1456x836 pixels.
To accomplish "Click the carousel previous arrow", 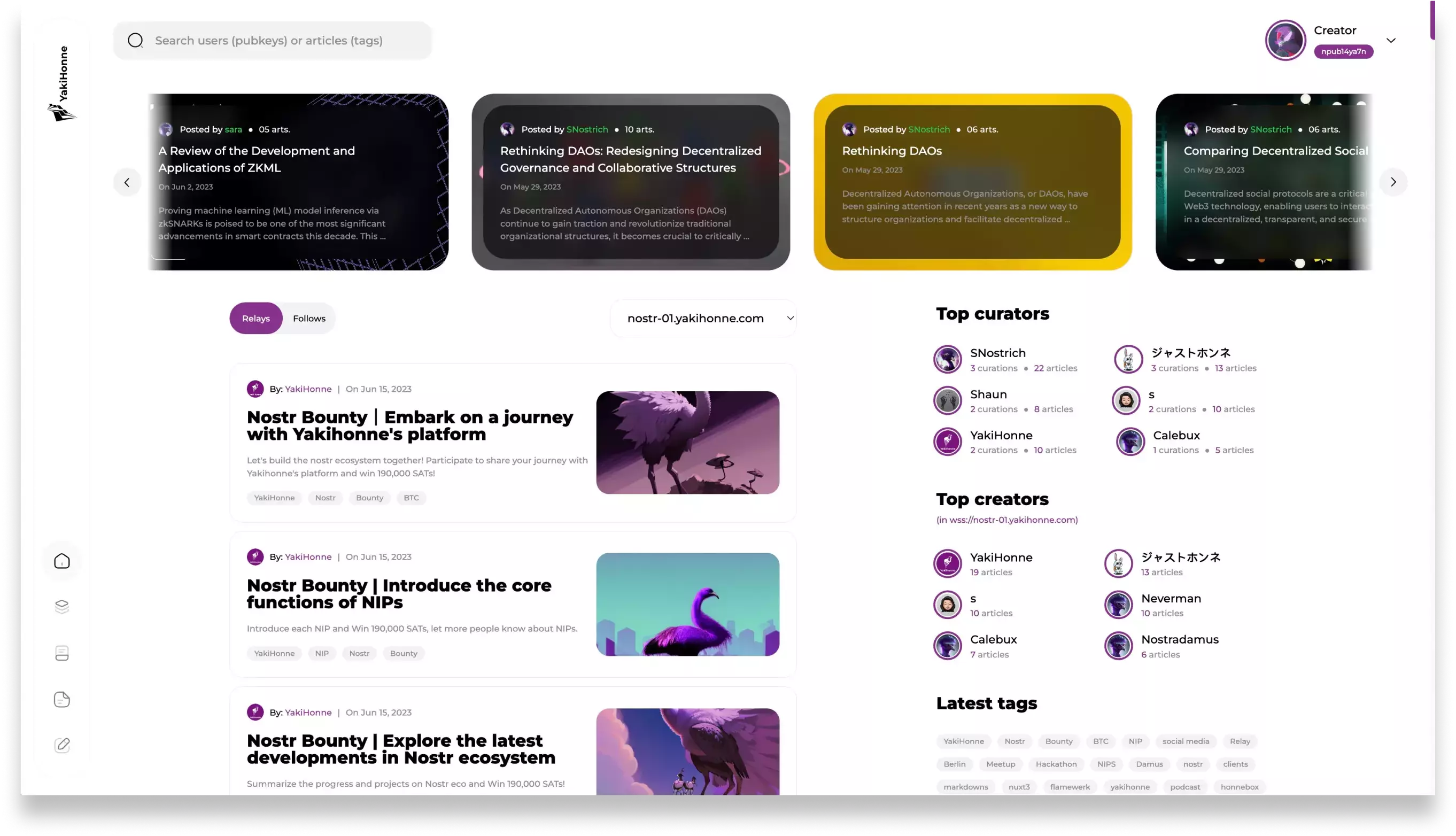I will tap(127, 183).
